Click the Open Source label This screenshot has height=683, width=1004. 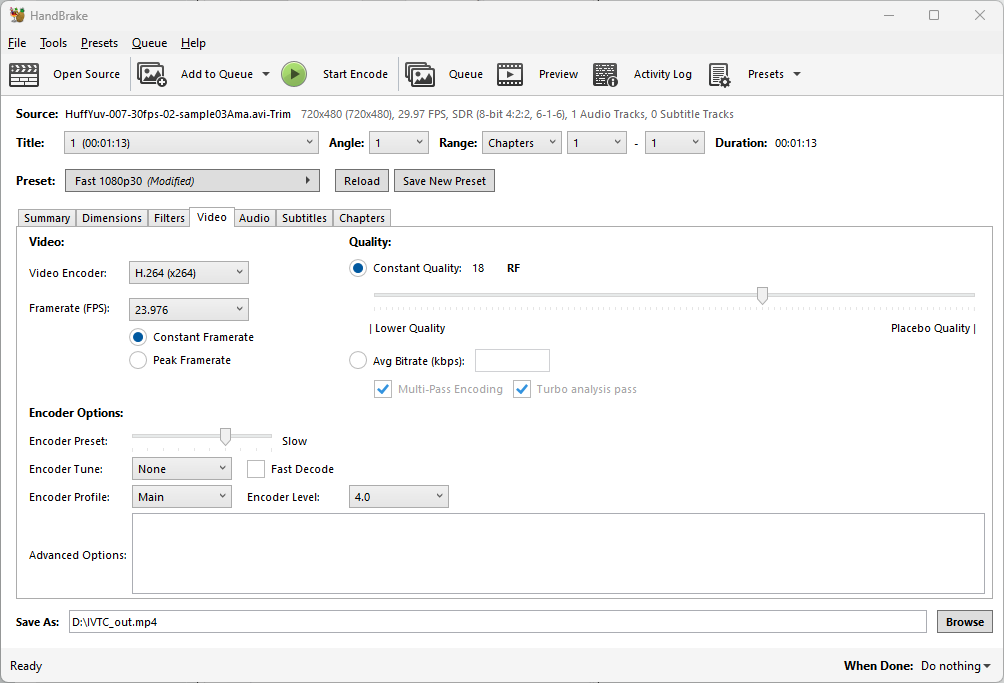click(x=86, y=74)
